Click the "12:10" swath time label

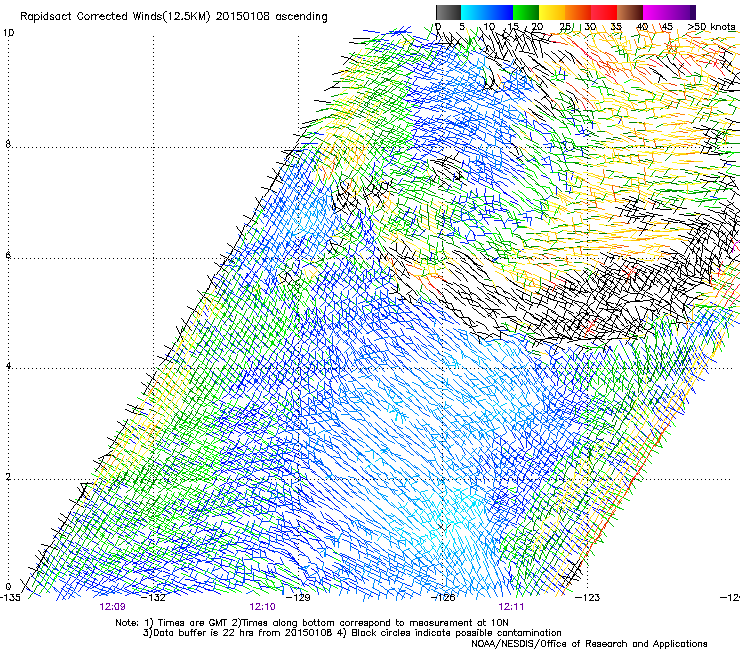coord(262,607)
